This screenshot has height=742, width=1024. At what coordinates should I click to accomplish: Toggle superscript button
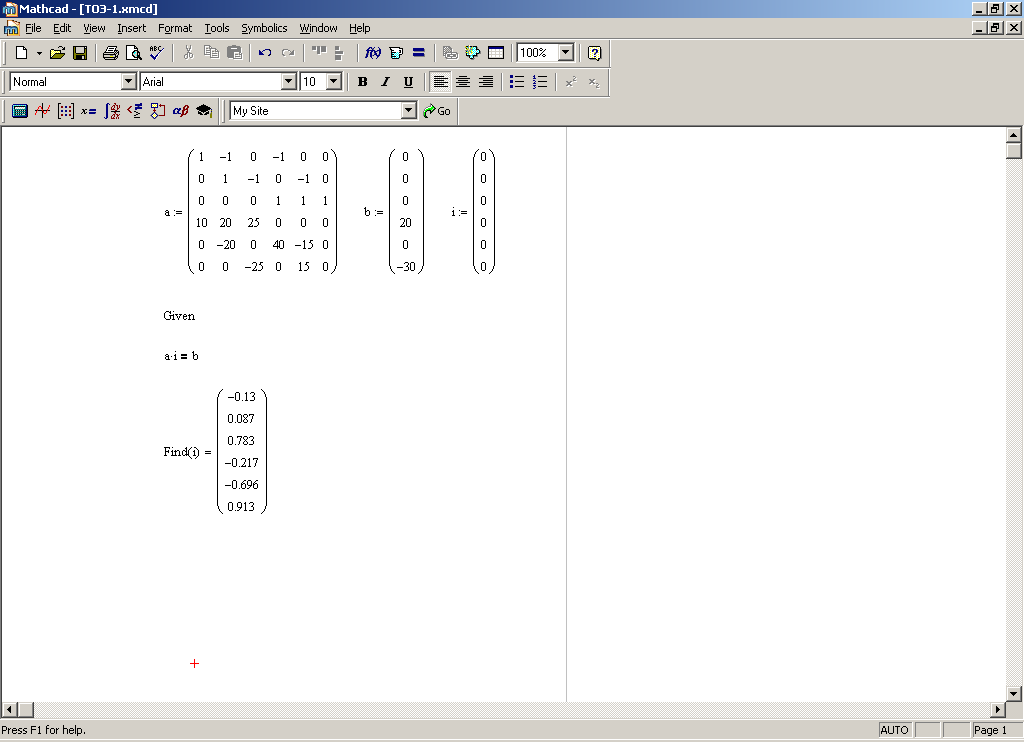tap(571, 82)
